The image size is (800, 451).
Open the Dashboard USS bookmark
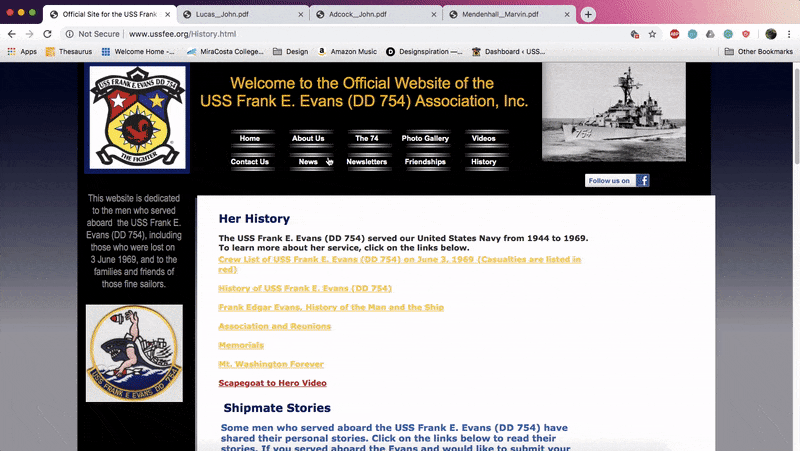click(509, 52)
